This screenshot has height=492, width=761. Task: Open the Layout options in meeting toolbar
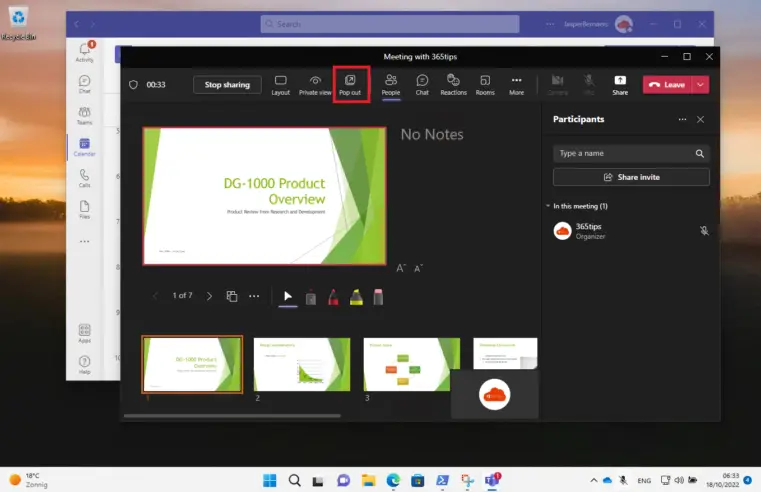coord(280,85)
